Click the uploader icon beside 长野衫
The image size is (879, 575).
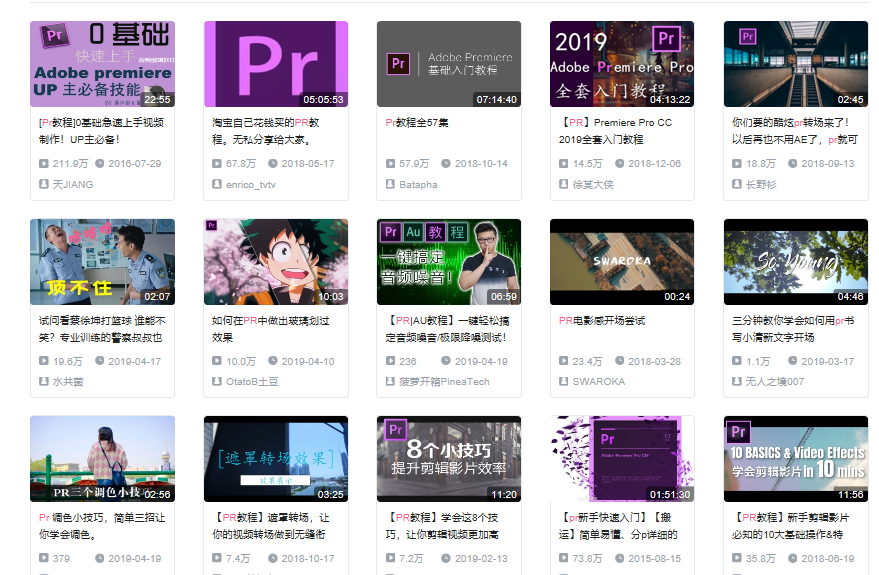click(x=737, y=184)
